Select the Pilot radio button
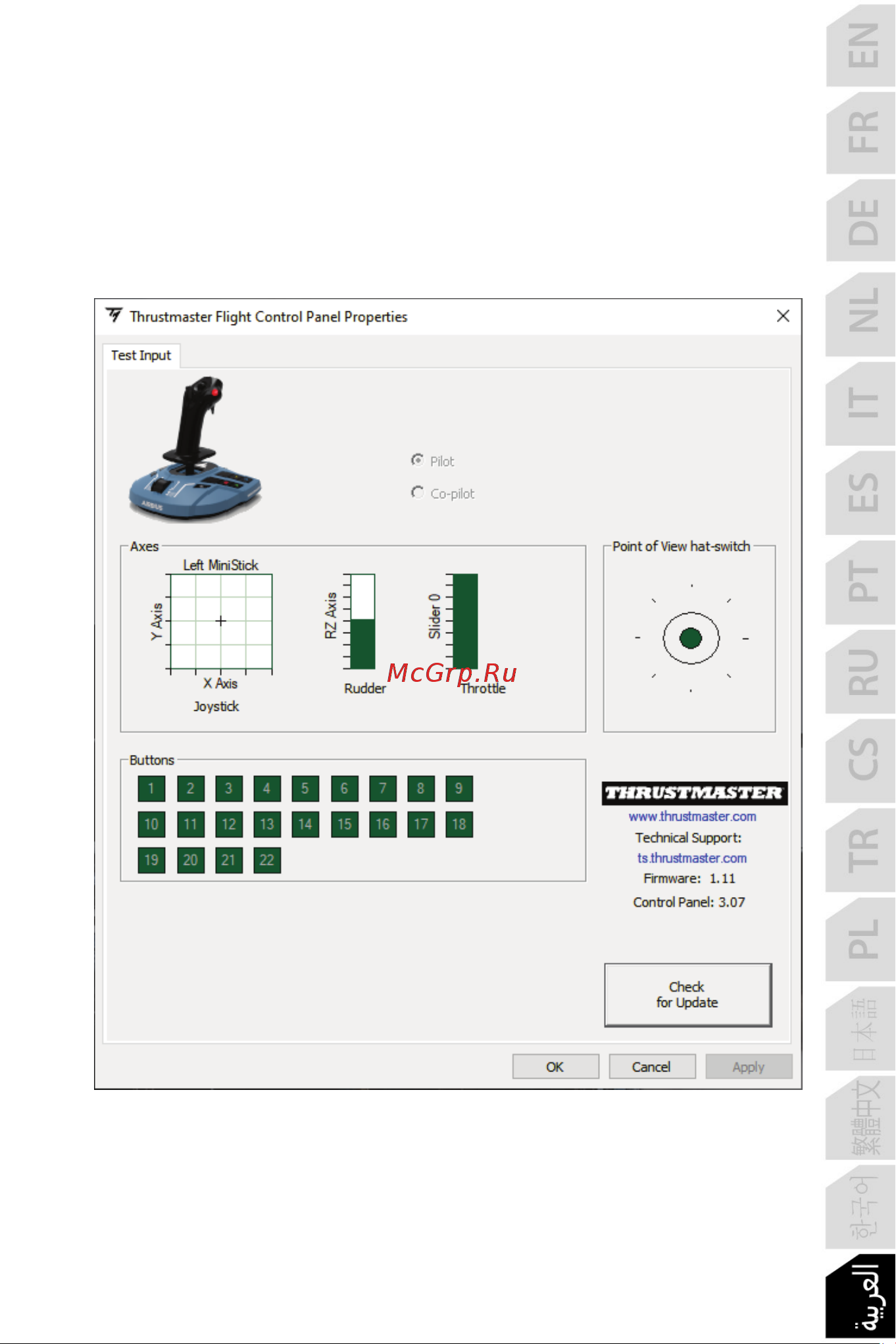Image resolution: width=896 pixels, height=1344 pixels. pyautogui.click(x=417, y=460)
